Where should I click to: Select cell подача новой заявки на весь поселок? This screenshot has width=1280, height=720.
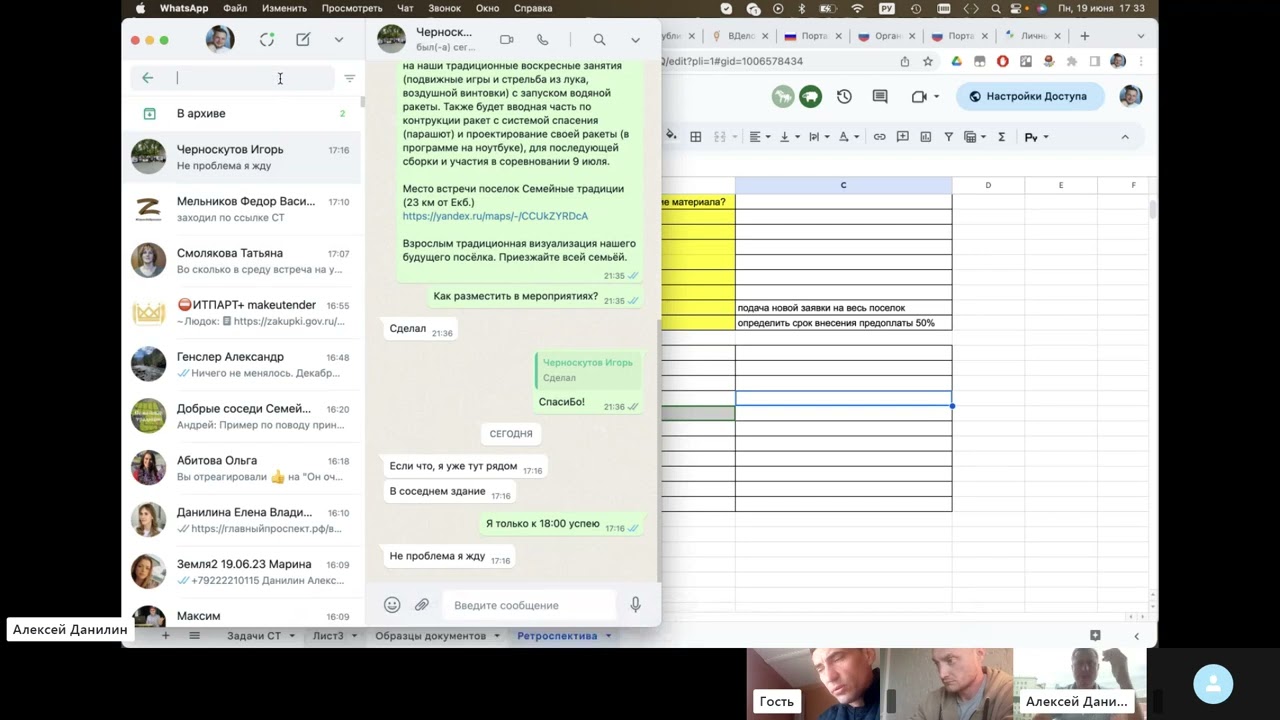(x=843, y=308)
